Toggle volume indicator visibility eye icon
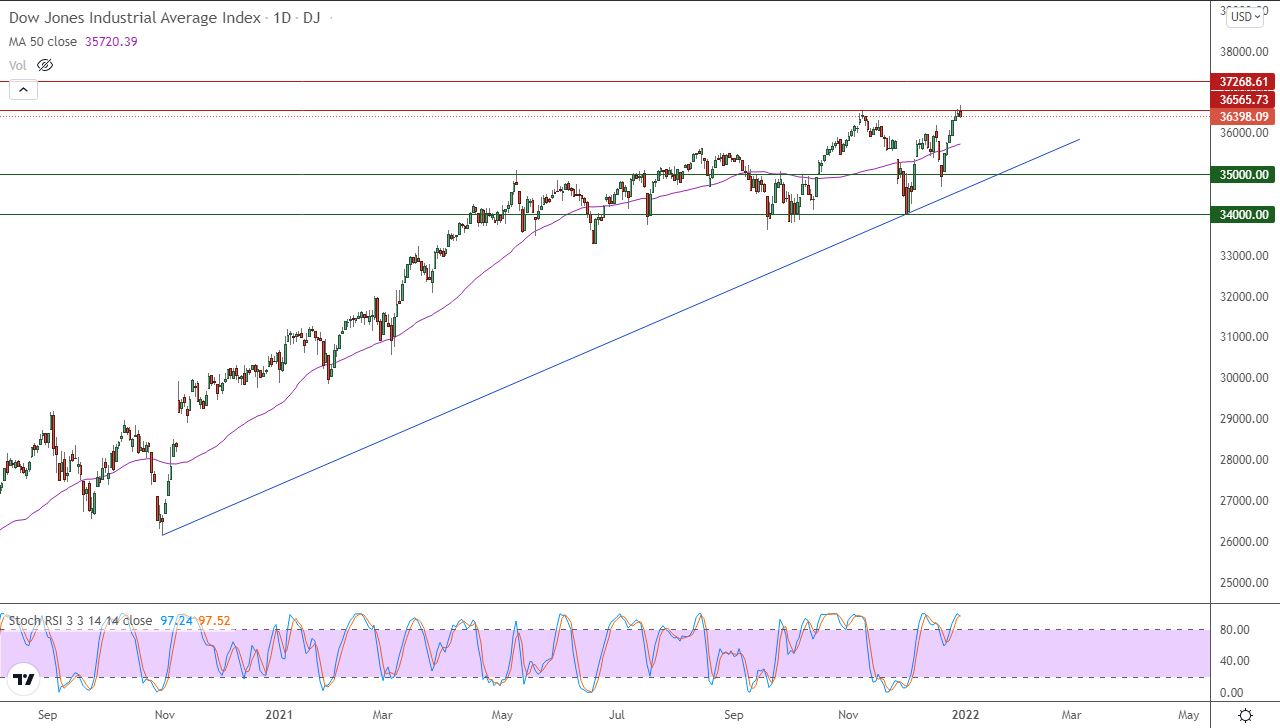 pos(44,65)
